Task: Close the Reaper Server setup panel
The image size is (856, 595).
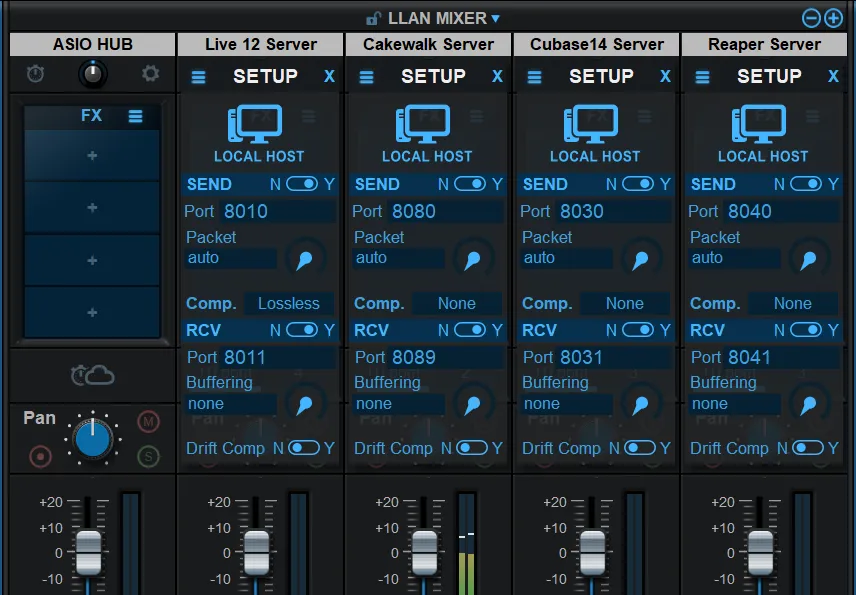Action: click(833, 76)
